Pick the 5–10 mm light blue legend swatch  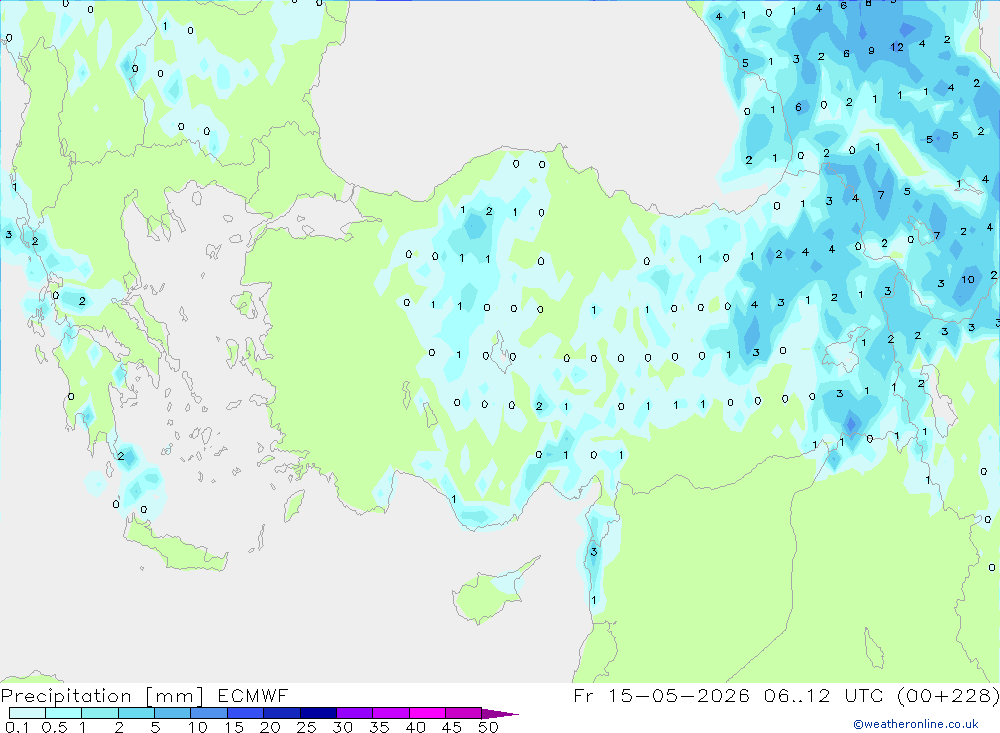click(x=173, y=713)
